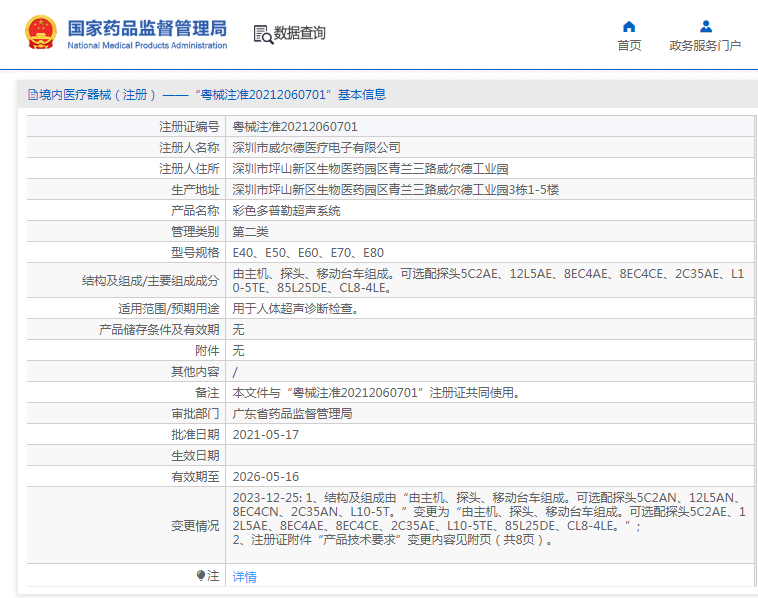Viewport: 758px width, 598px height.
Task: Click the 产品名称 label
Action: coord(195,211)
